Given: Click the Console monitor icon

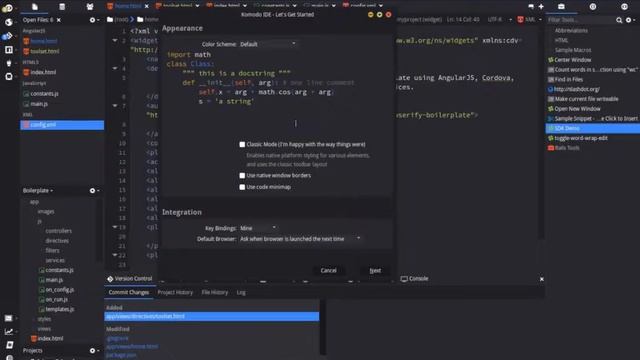Looking at the screenshot, I should [x=404, y=279].
